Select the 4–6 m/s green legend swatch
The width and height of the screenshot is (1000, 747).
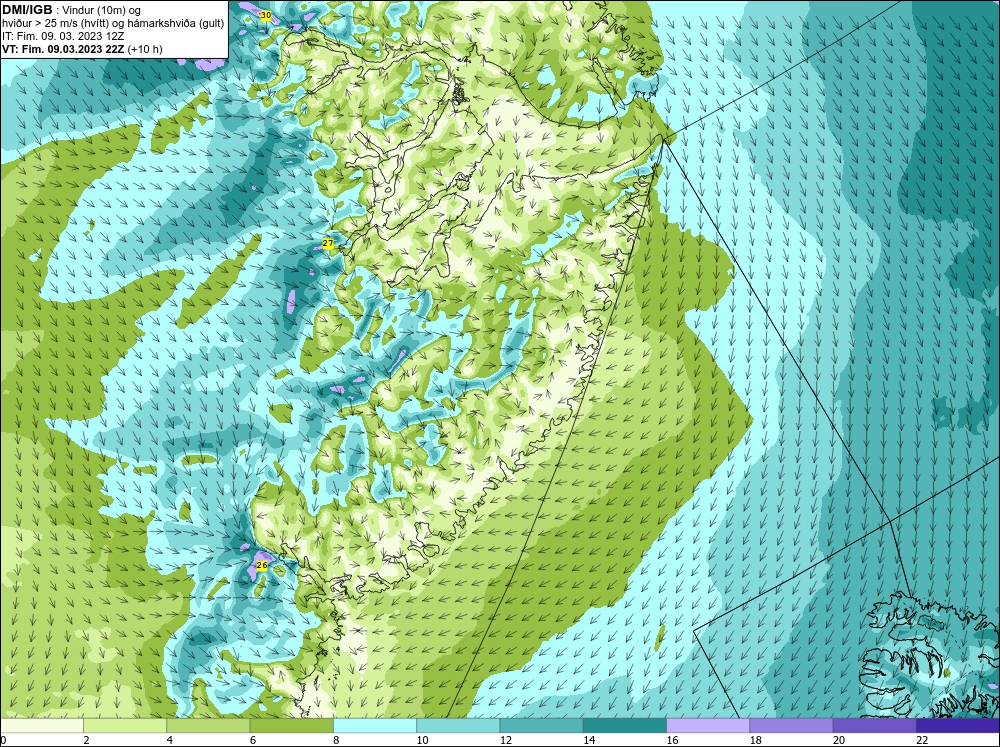tap(208, 726)
